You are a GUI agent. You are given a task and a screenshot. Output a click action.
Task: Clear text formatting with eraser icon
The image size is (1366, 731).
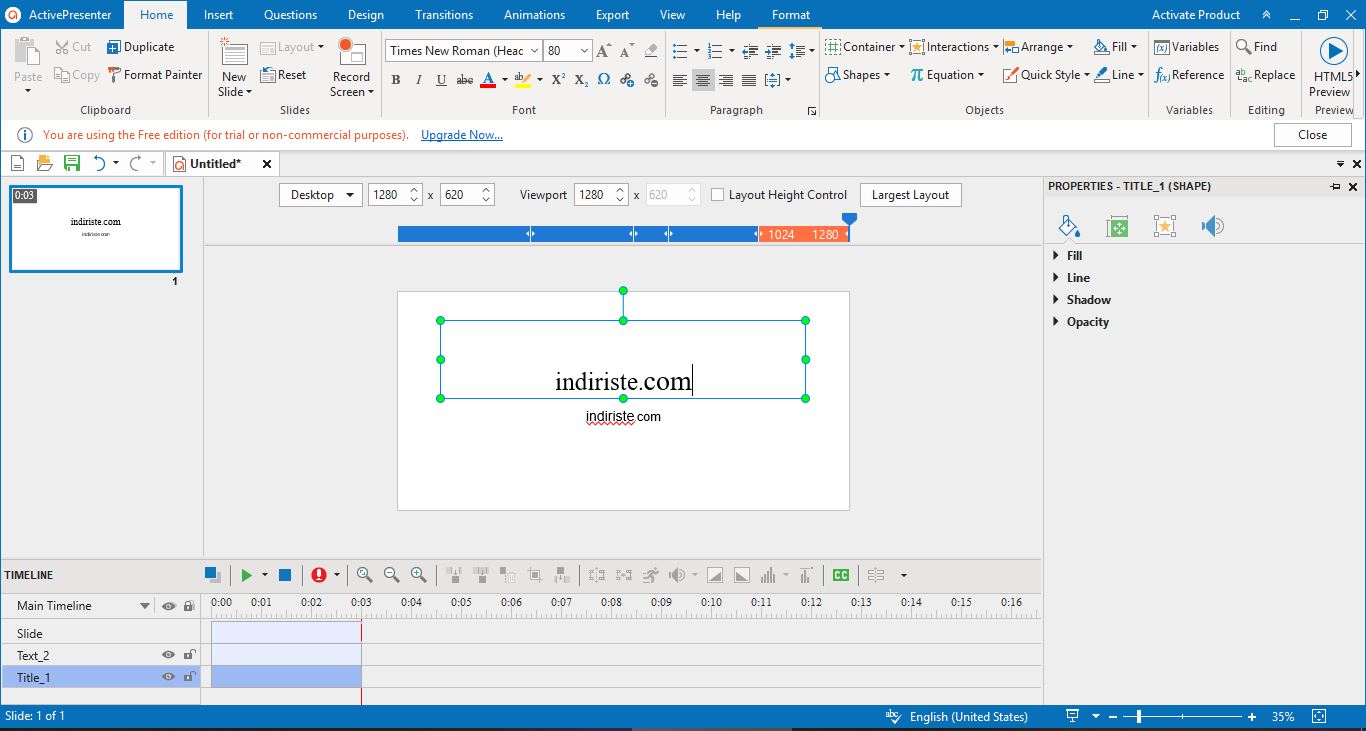pyautogui.click(x=651, y=50)
